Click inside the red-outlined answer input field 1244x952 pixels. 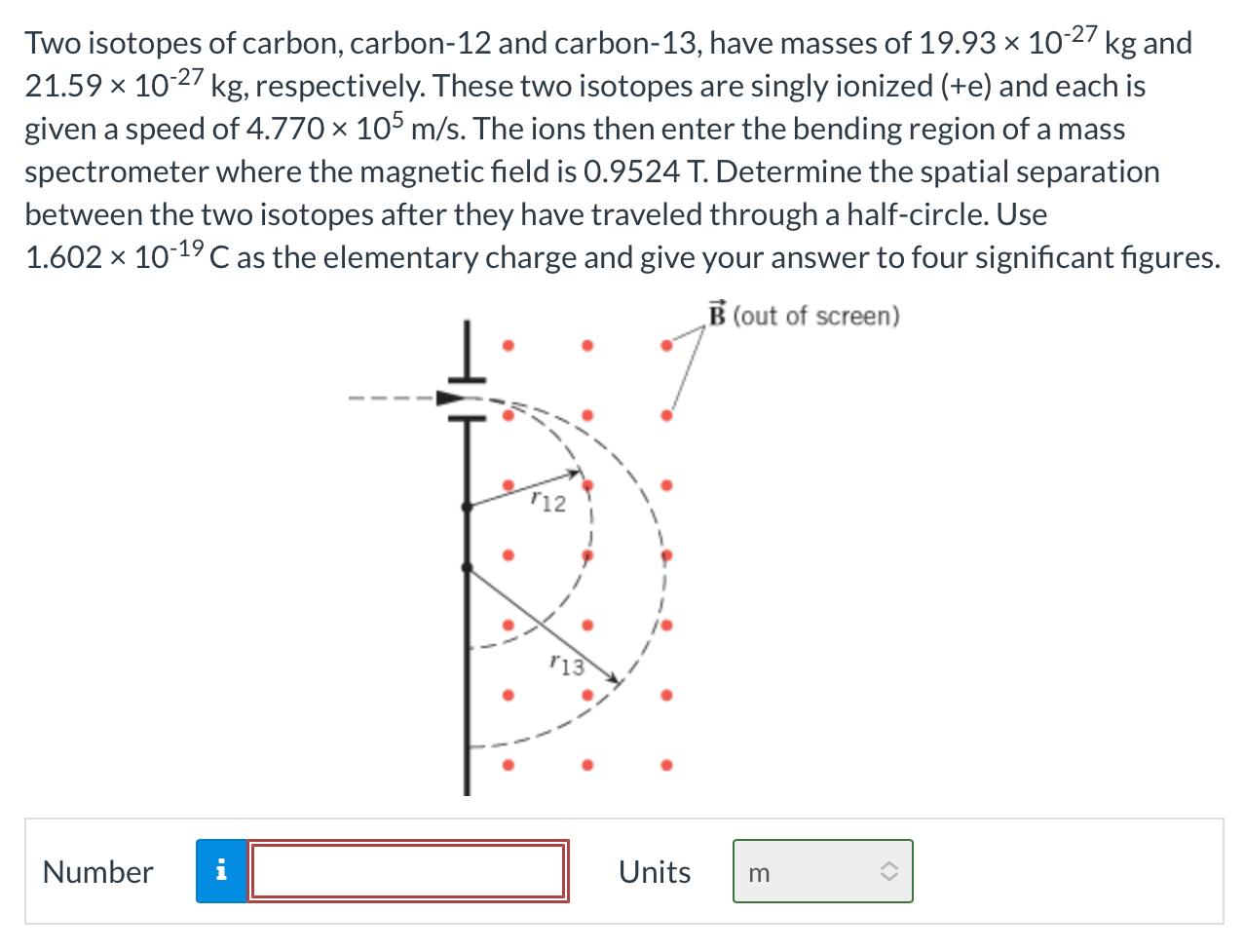coord(407,870)
